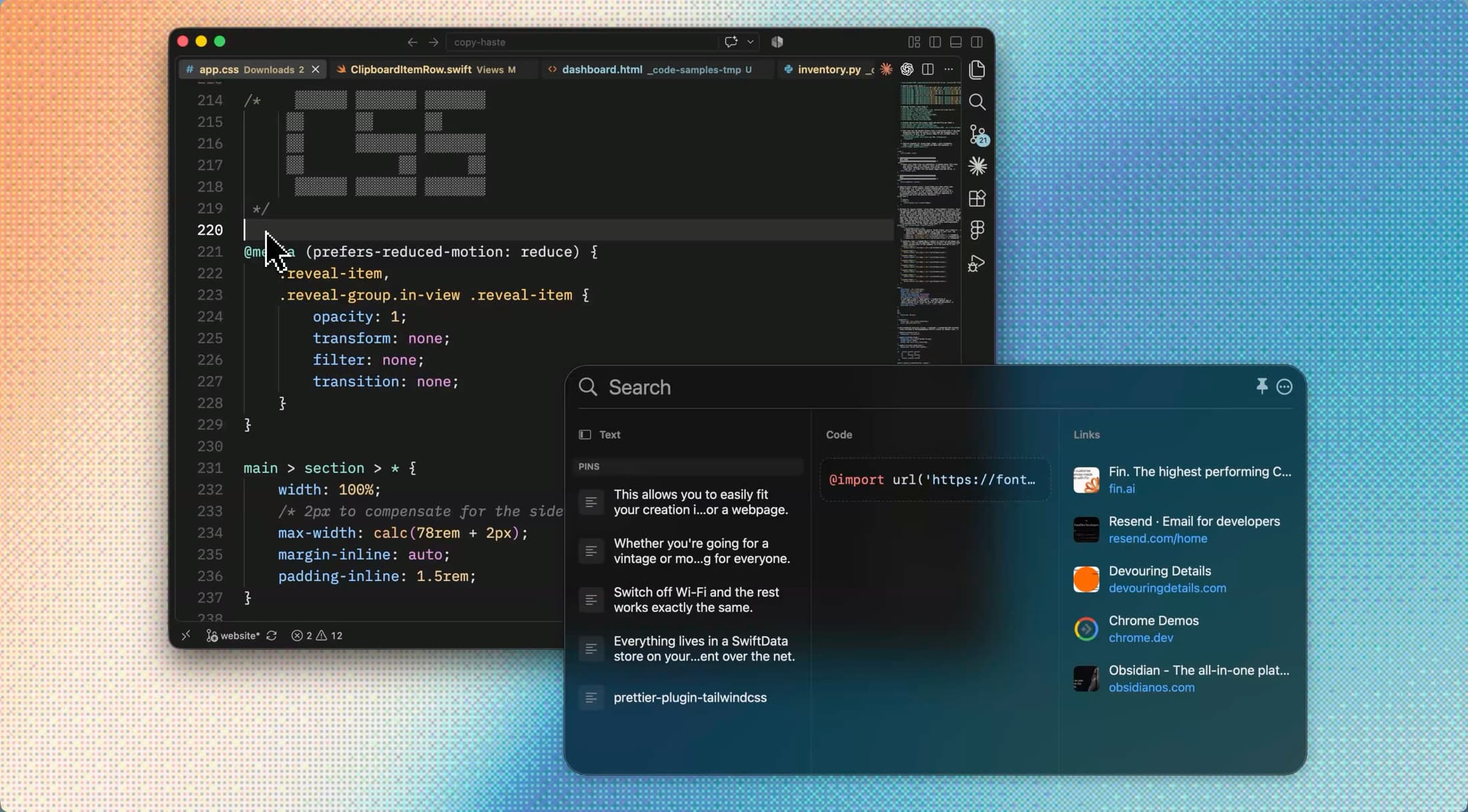
Task: Toggle the bottom panel layout icon
Action: (x=956, y=42)
